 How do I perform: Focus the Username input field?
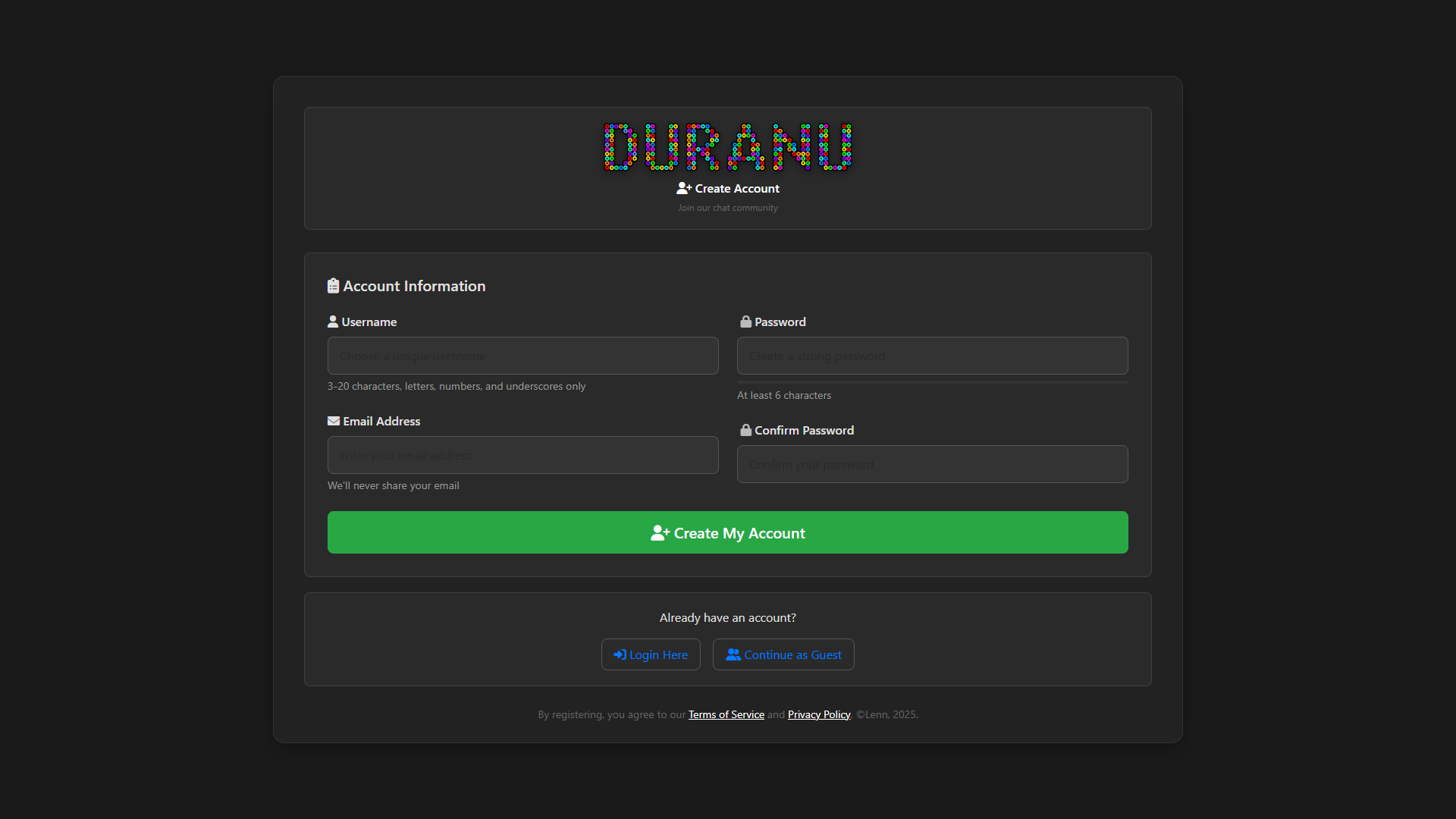[x=522, y=356]
